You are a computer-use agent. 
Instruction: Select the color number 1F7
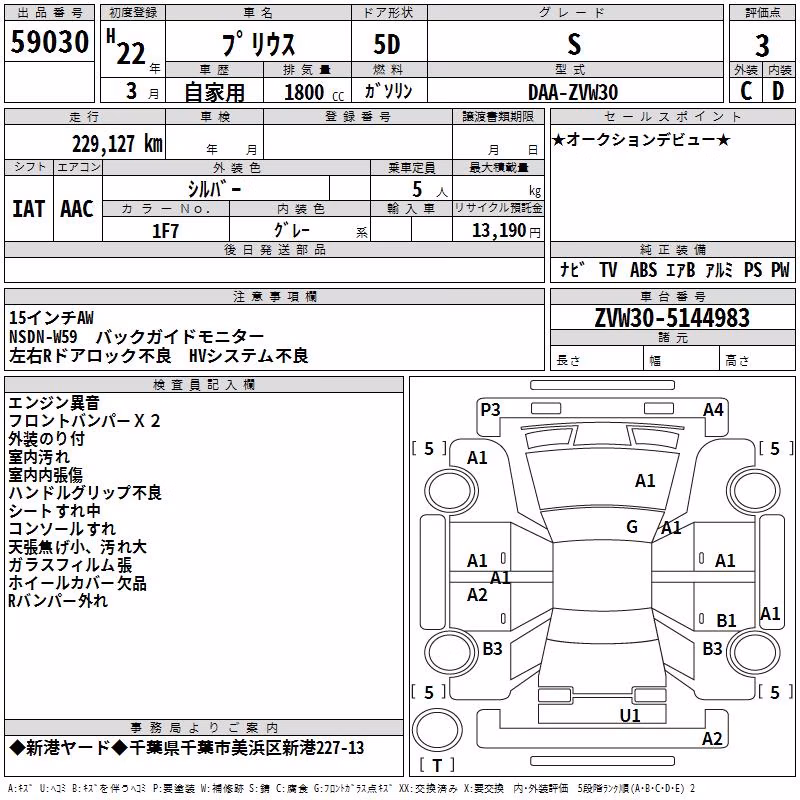click(x=166, y=231)
